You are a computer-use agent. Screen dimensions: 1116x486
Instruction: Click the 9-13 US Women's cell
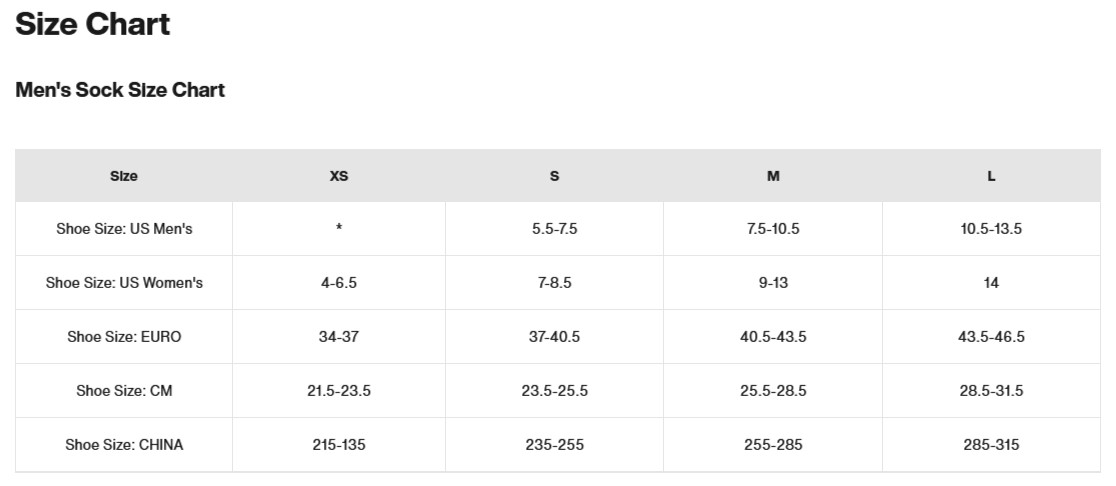[x=773, y=283]
